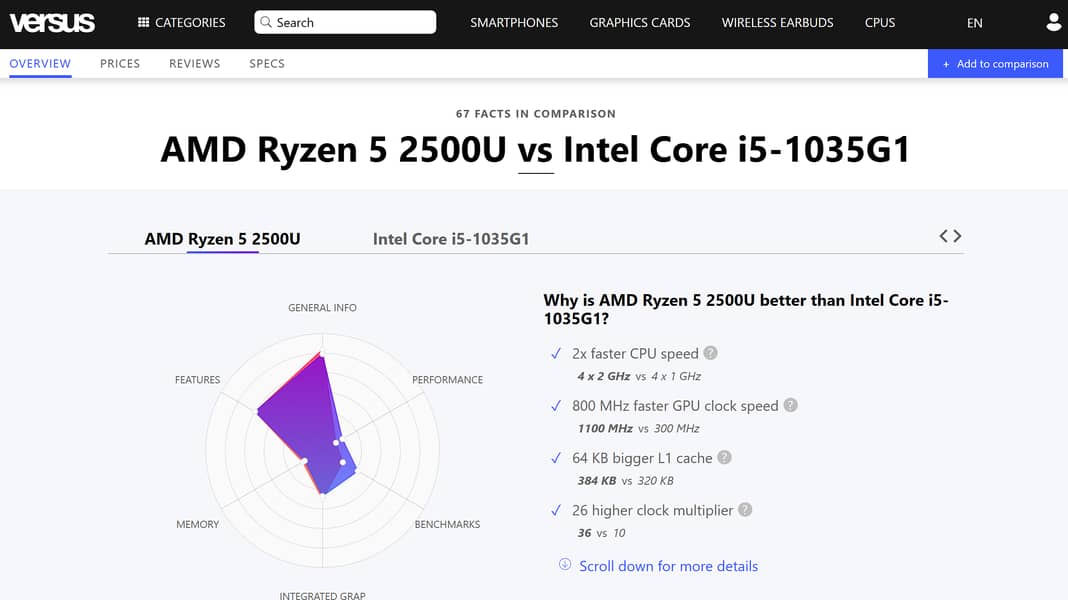
Task: Click the next arrow chevron
Action: pos(958,236)
